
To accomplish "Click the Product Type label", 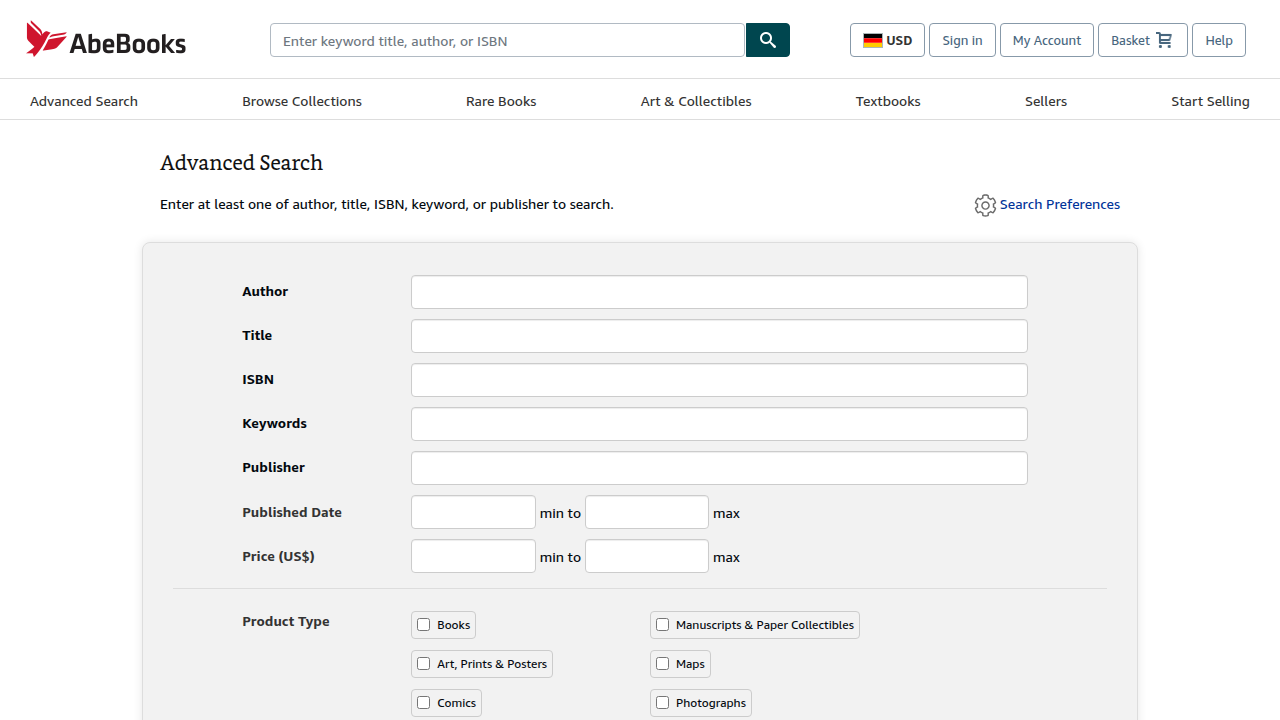I will pyautogui.click(x=286, y=621).
